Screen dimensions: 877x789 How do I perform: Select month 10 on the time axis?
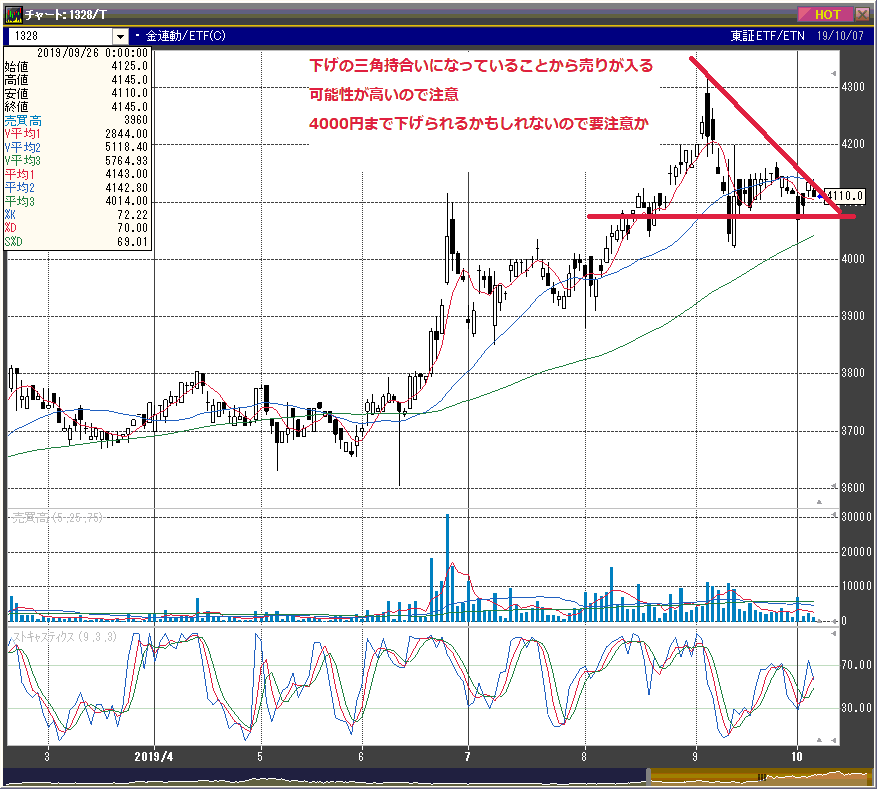coord(798,757)
